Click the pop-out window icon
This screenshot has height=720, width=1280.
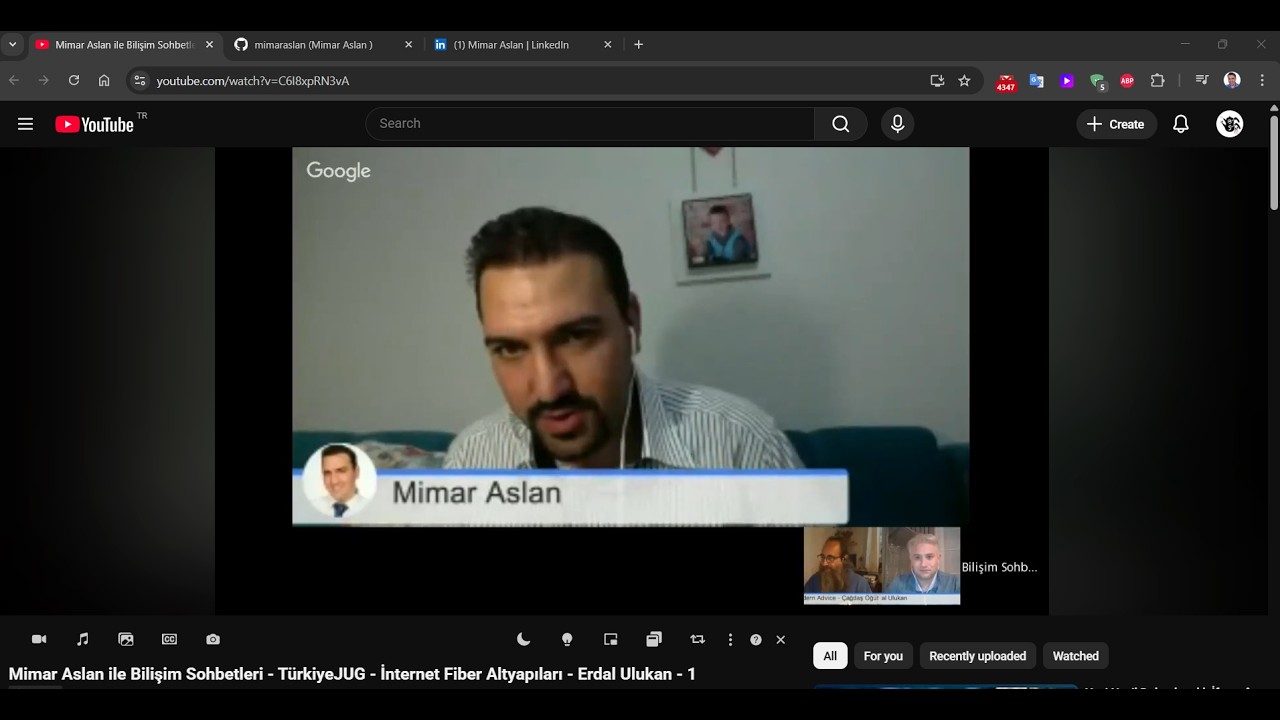(654, 639)
